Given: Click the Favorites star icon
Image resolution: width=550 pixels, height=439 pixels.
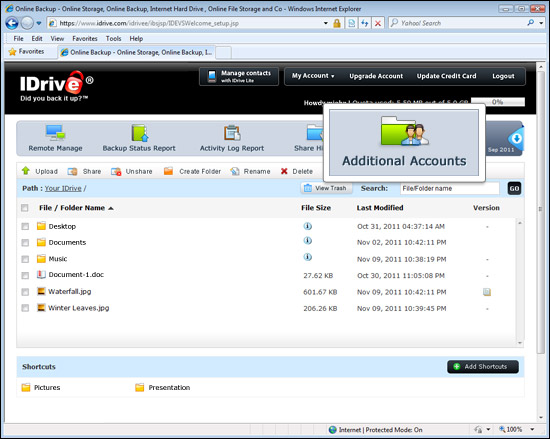Looking at the screenshot, I should point(13,52).
